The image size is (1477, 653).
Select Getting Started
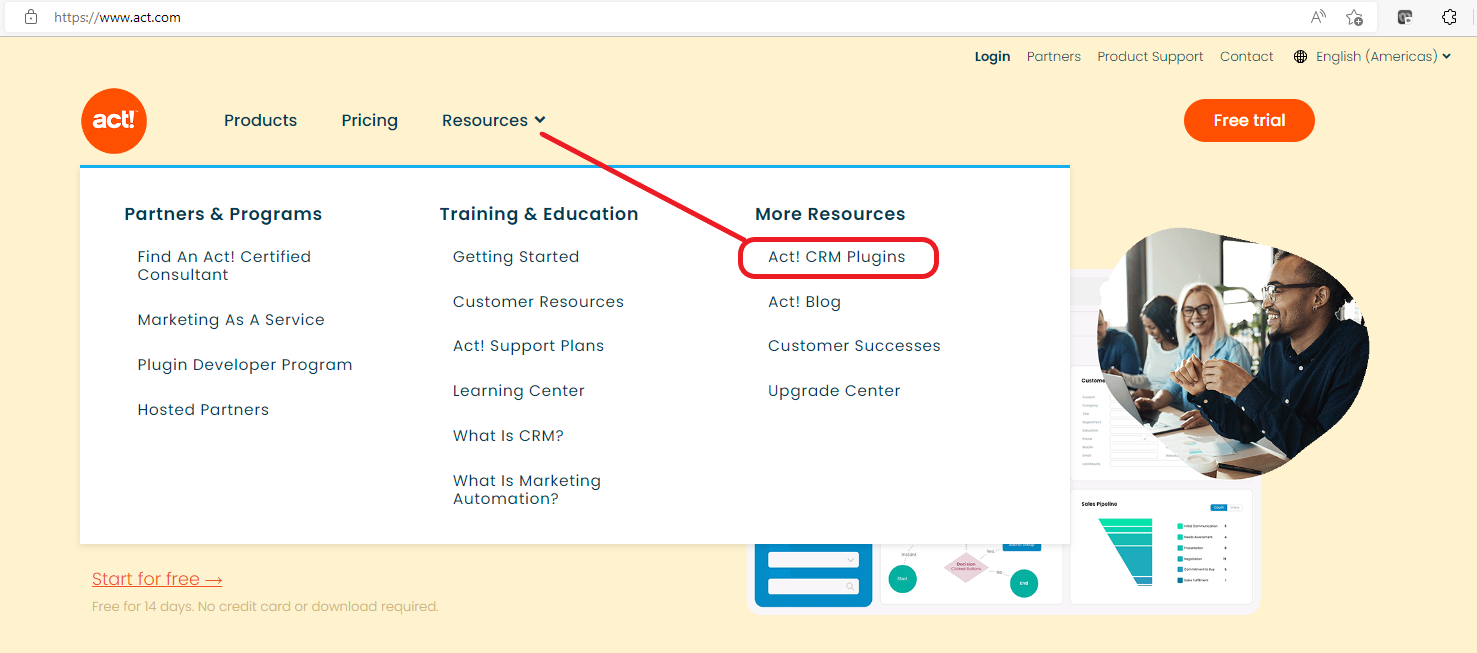click(x=516, y=257)
